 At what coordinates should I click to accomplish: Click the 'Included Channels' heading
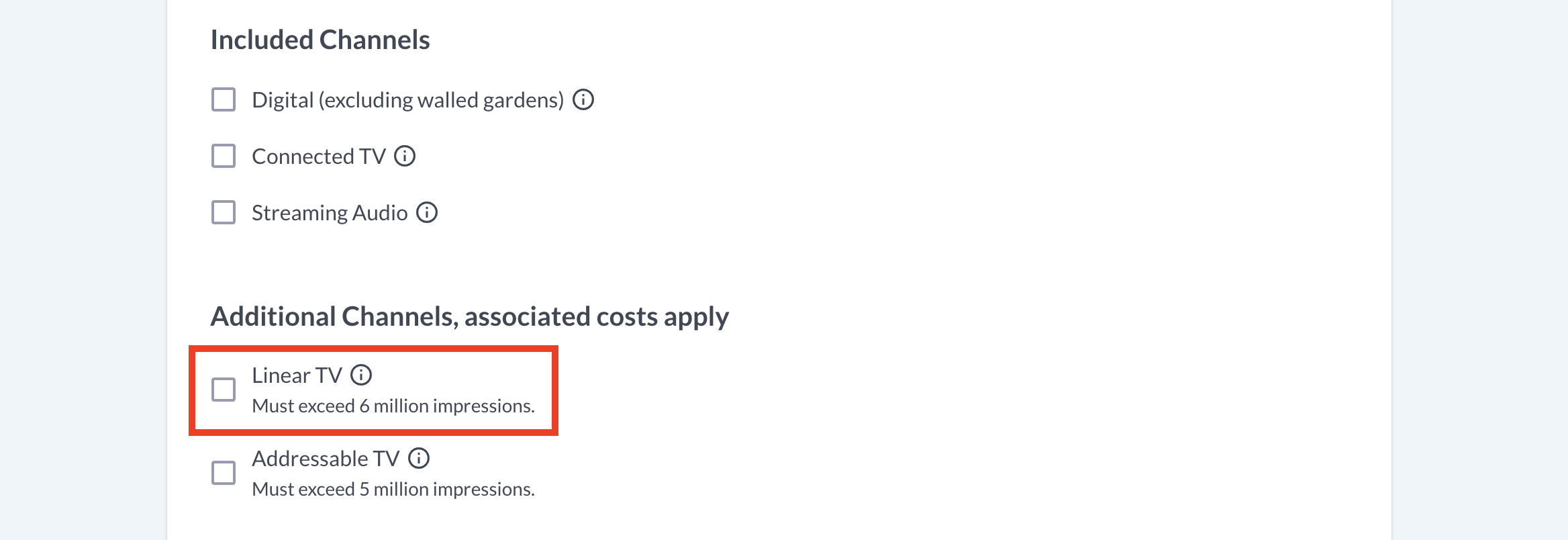[320, 40]
